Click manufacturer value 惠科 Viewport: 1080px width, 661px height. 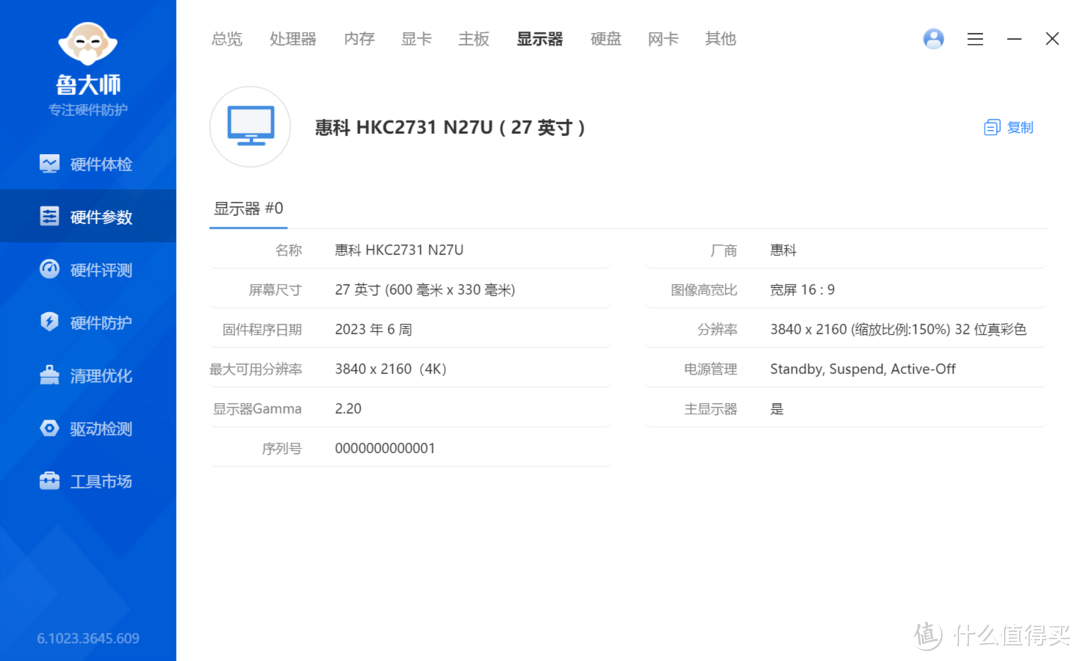[x=783, y=250]
